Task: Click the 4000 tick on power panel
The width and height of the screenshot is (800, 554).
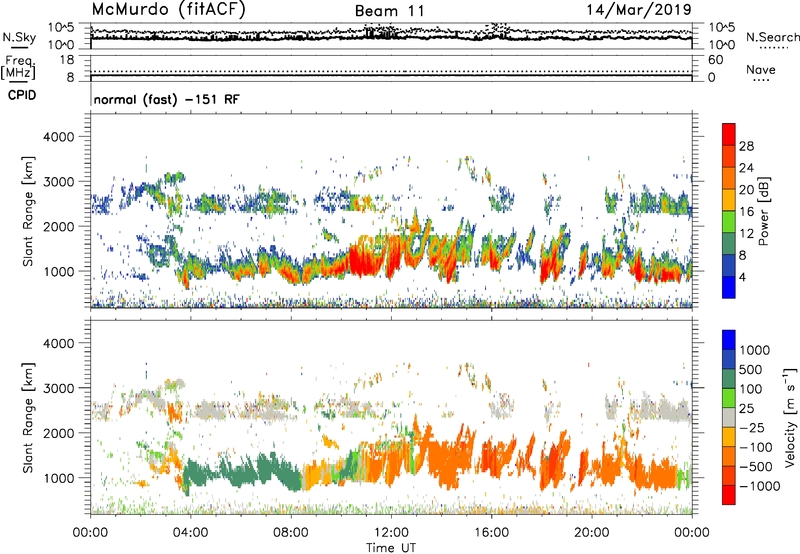Action: point(58,137)
